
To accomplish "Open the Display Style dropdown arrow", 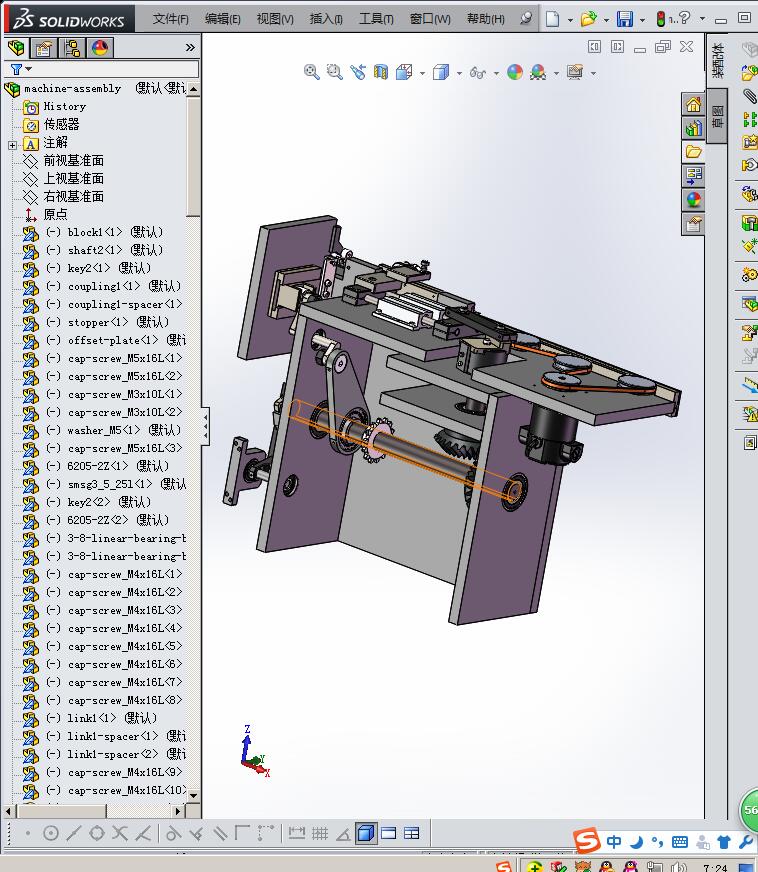I will (459, 73).
